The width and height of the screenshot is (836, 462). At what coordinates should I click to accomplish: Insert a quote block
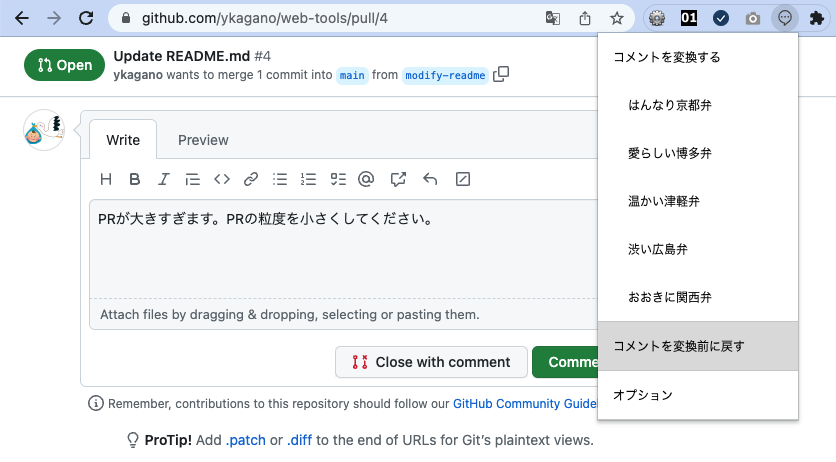pyautogui.click(x=192, y=179)
